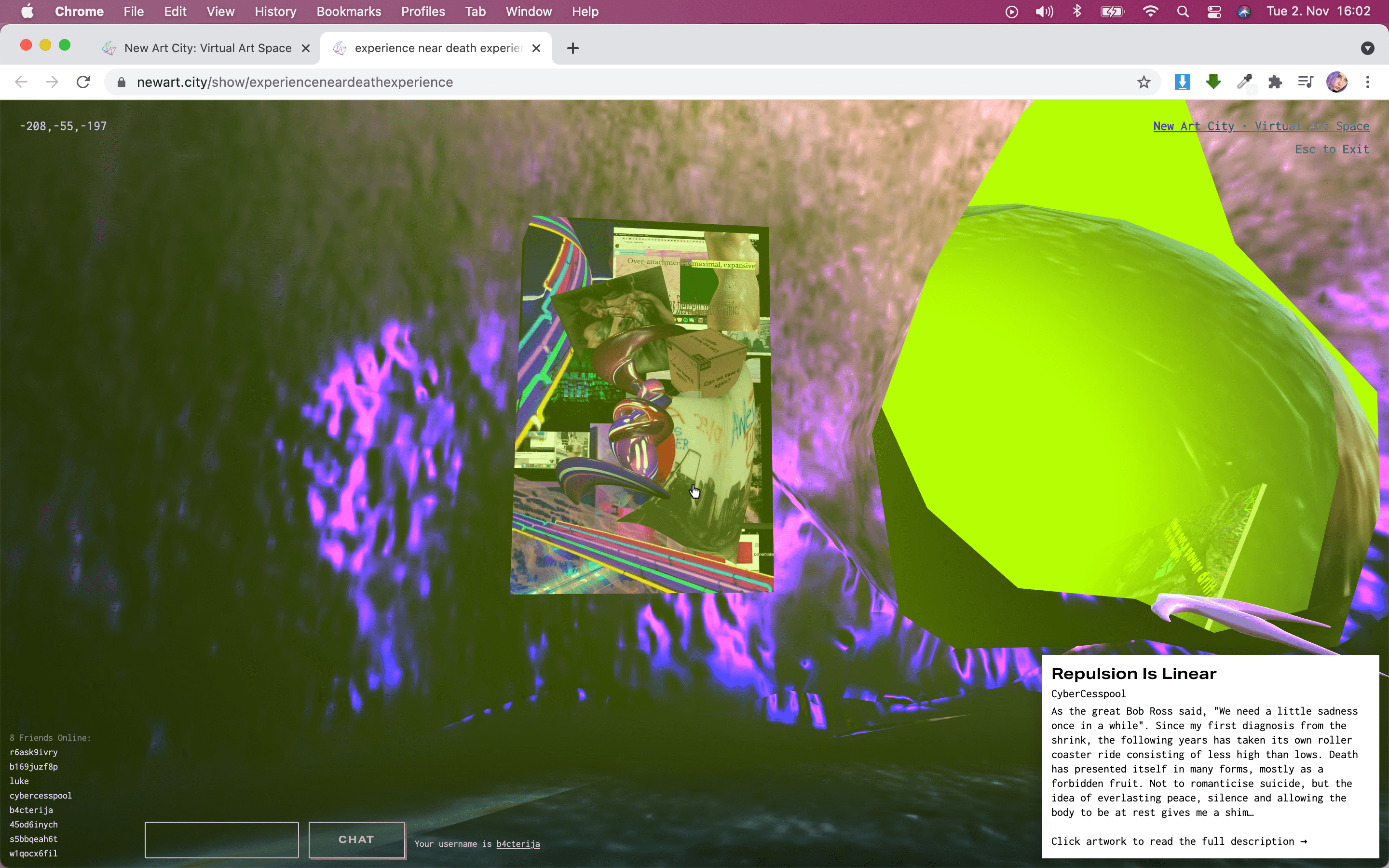Click the coordinates readout -208,-55,-197
The height and width of the screenshot is (868, 1389).
[63, 126]
